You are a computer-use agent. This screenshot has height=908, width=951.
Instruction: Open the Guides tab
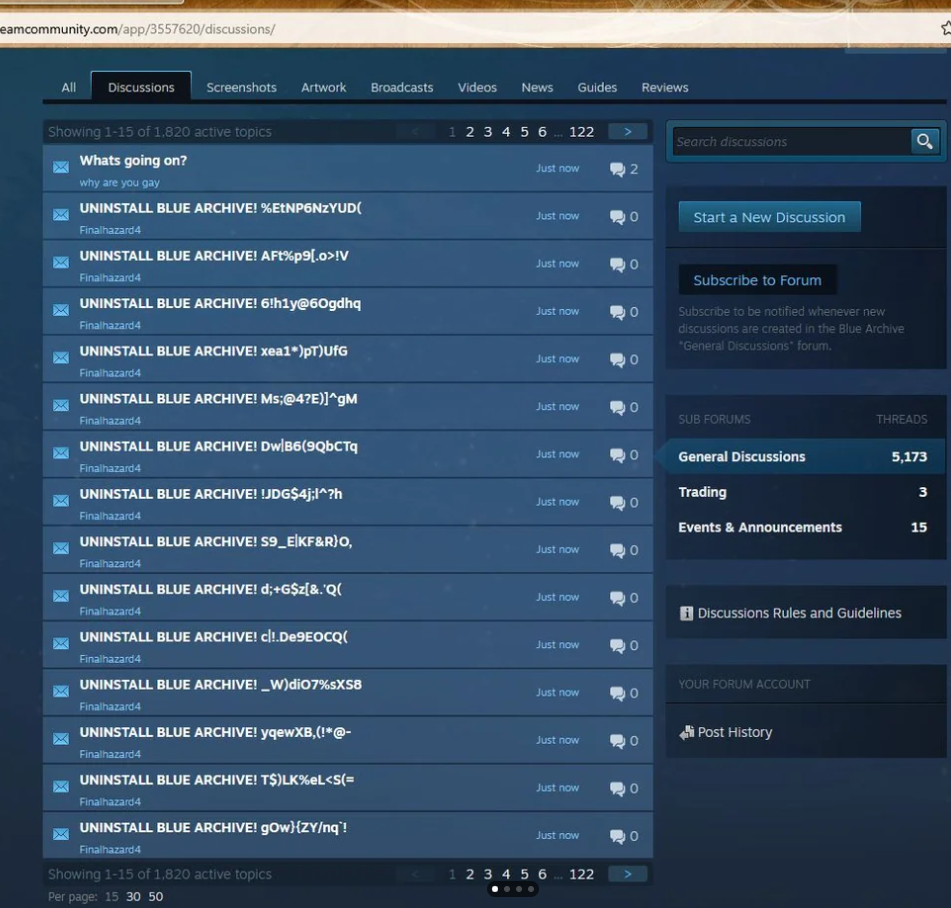(597, 87)
